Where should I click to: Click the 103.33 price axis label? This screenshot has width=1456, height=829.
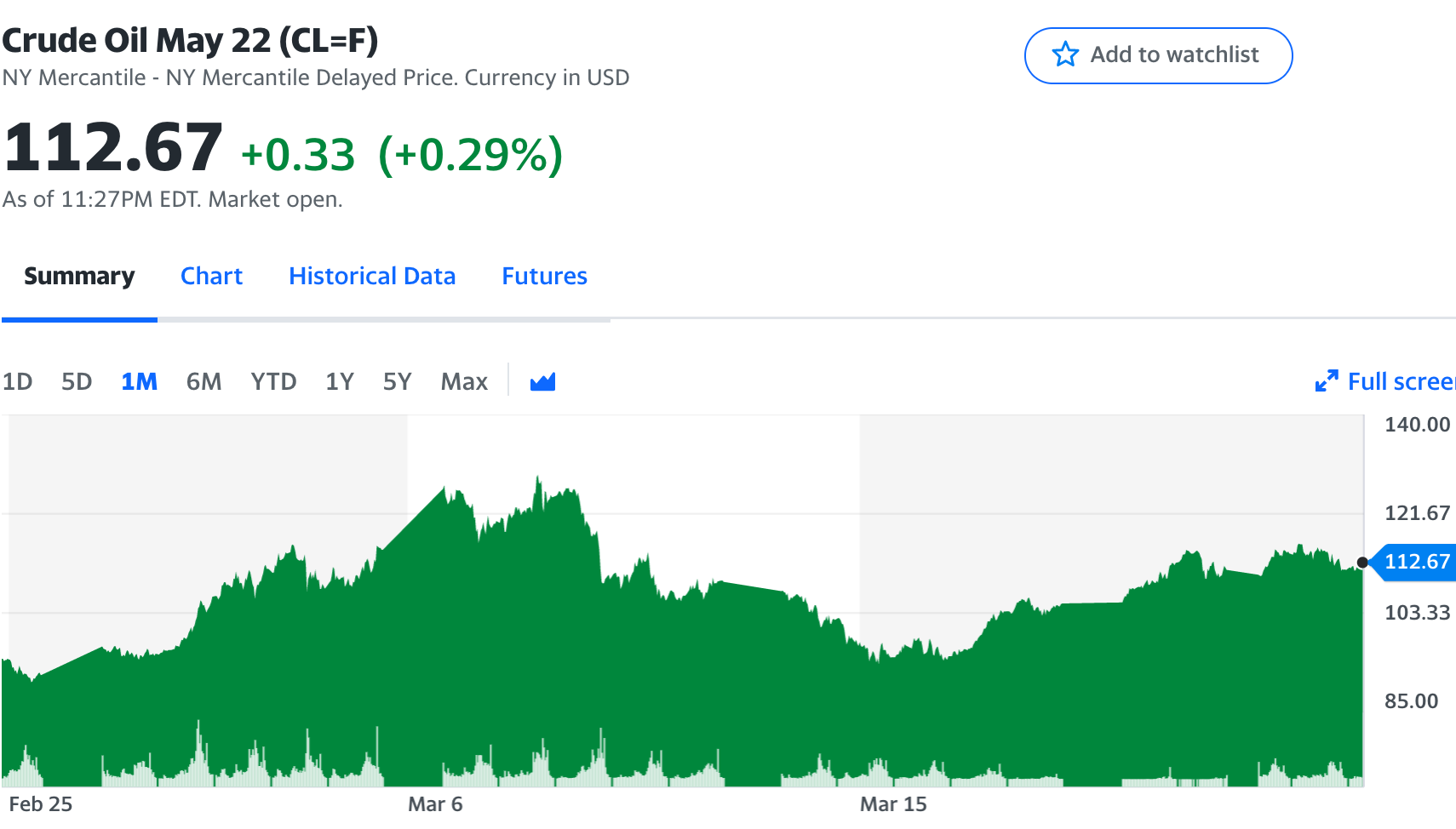coord(1417,613)
